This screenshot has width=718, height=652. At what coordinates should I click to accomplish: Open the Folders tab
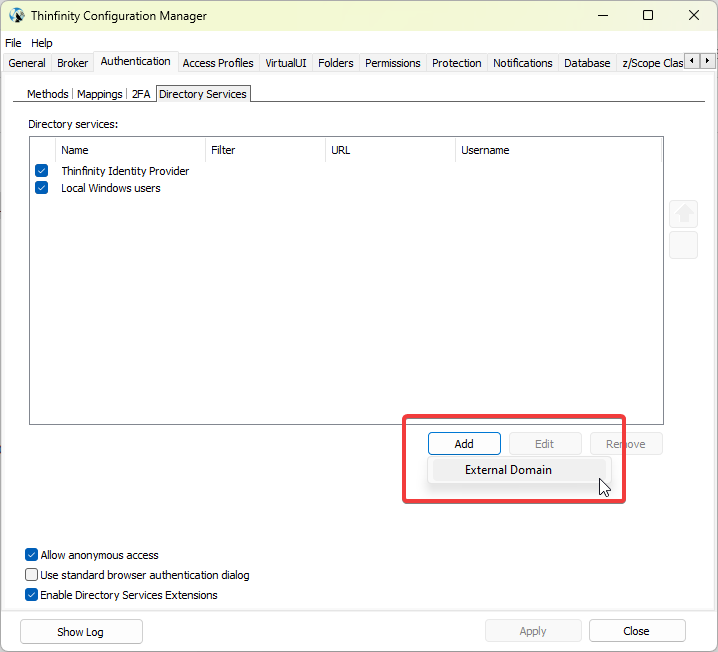336,63
